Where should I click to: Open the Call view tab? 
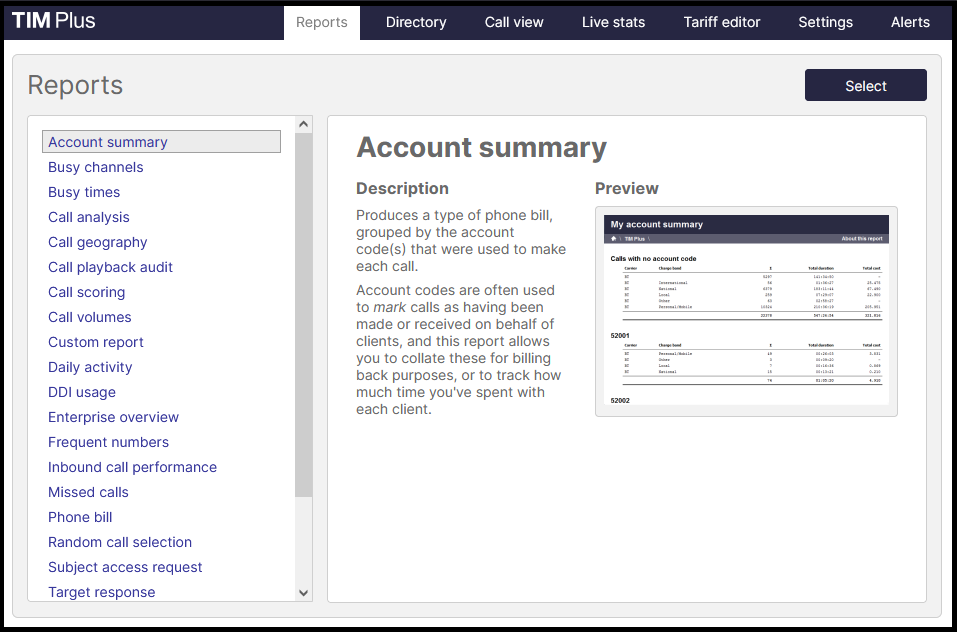click(x=513, y=22)
